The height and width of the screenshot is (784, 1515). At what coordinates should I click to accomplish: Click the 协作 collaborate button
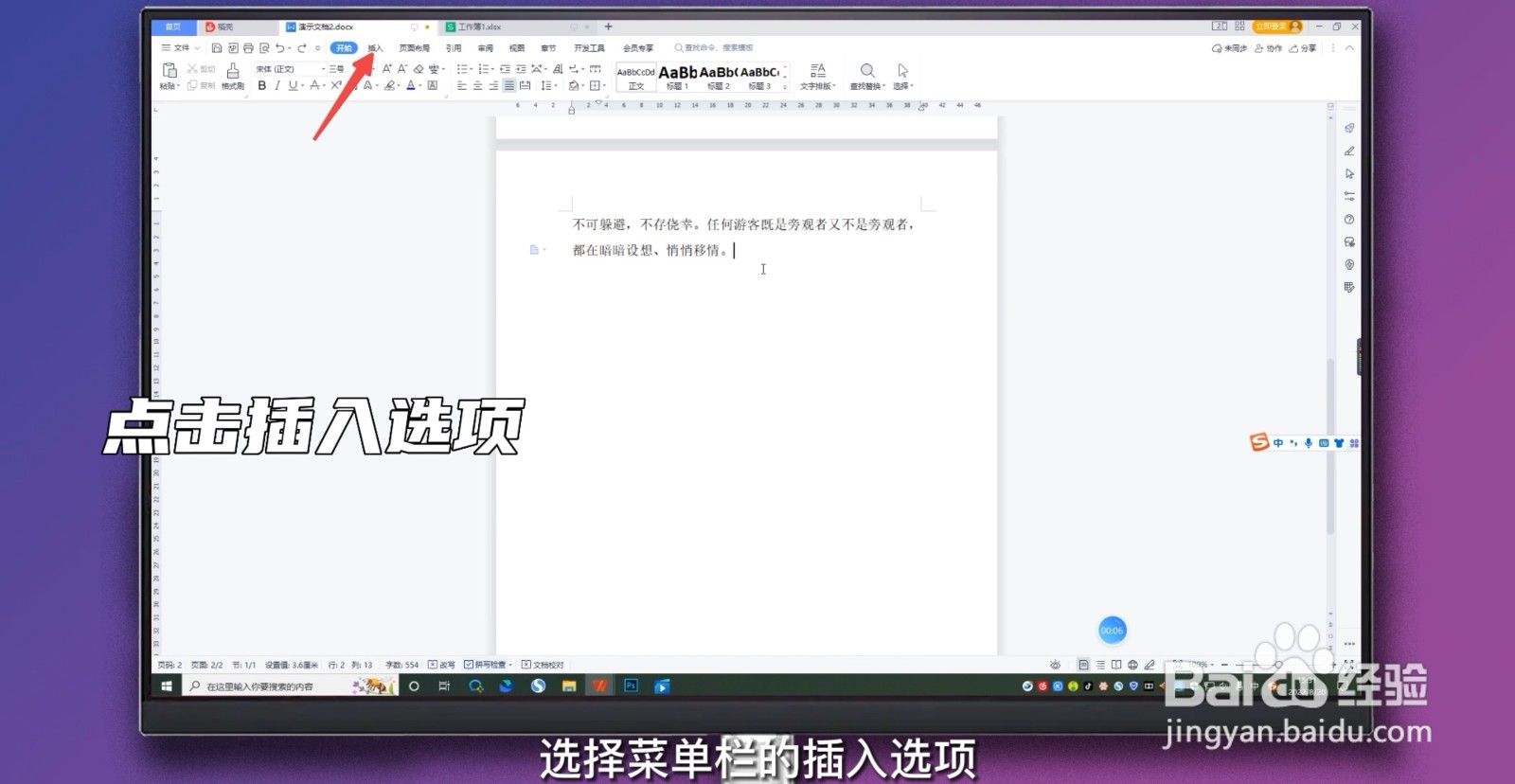pyautogui.click(x=1268, y=48)
